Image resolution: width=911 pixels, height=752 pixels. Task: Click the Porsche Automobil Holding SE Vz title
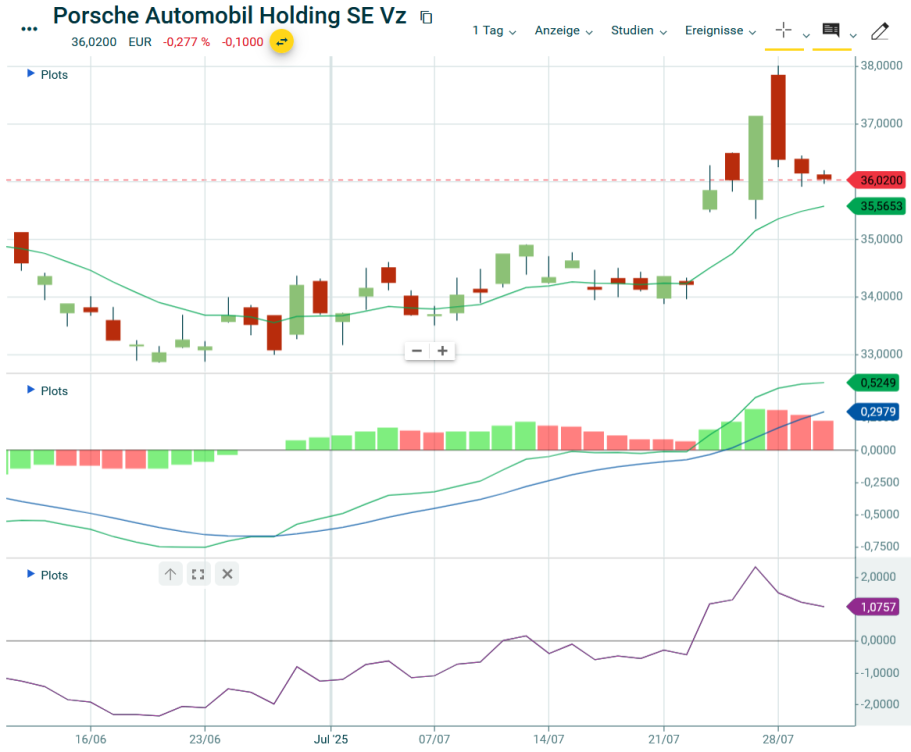pos(229,16)
